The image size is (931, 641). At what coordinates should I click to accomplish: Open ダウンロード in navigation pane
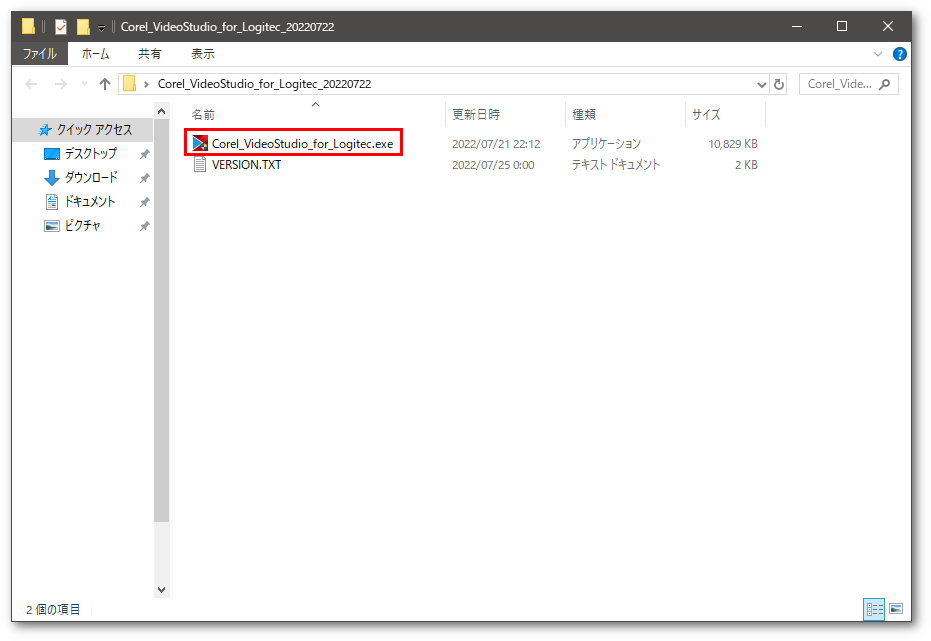click(x=91, y=177)
